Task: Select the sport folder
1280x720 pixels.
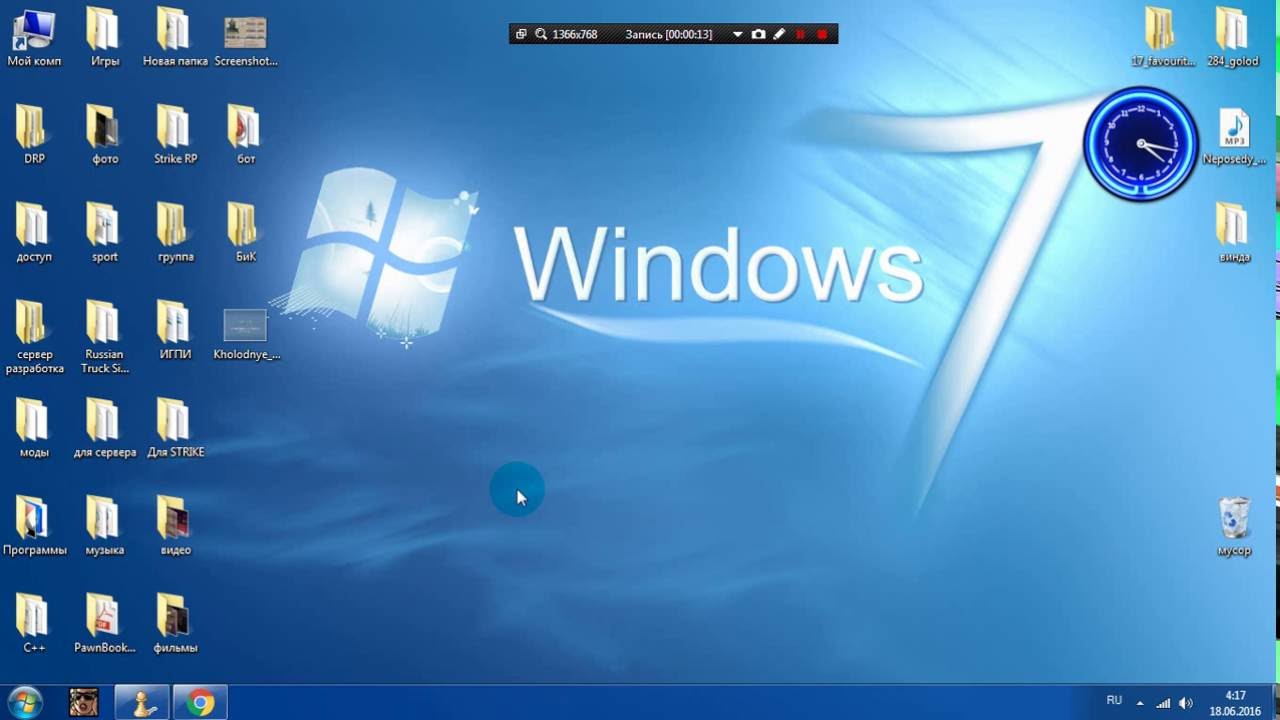Action: point(104,233)
